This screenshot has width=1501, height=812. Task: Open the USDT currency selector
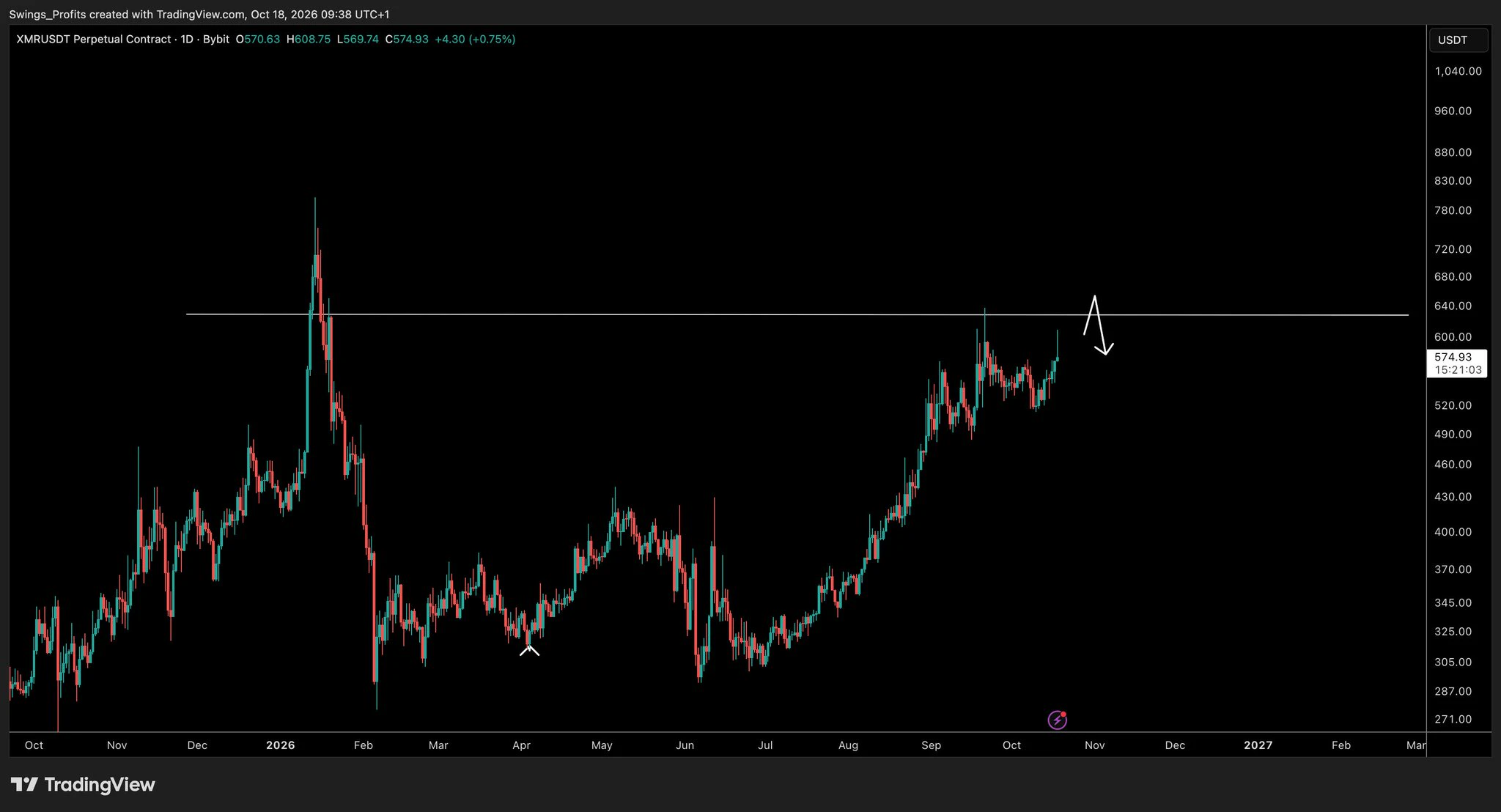pos(1458,40)
